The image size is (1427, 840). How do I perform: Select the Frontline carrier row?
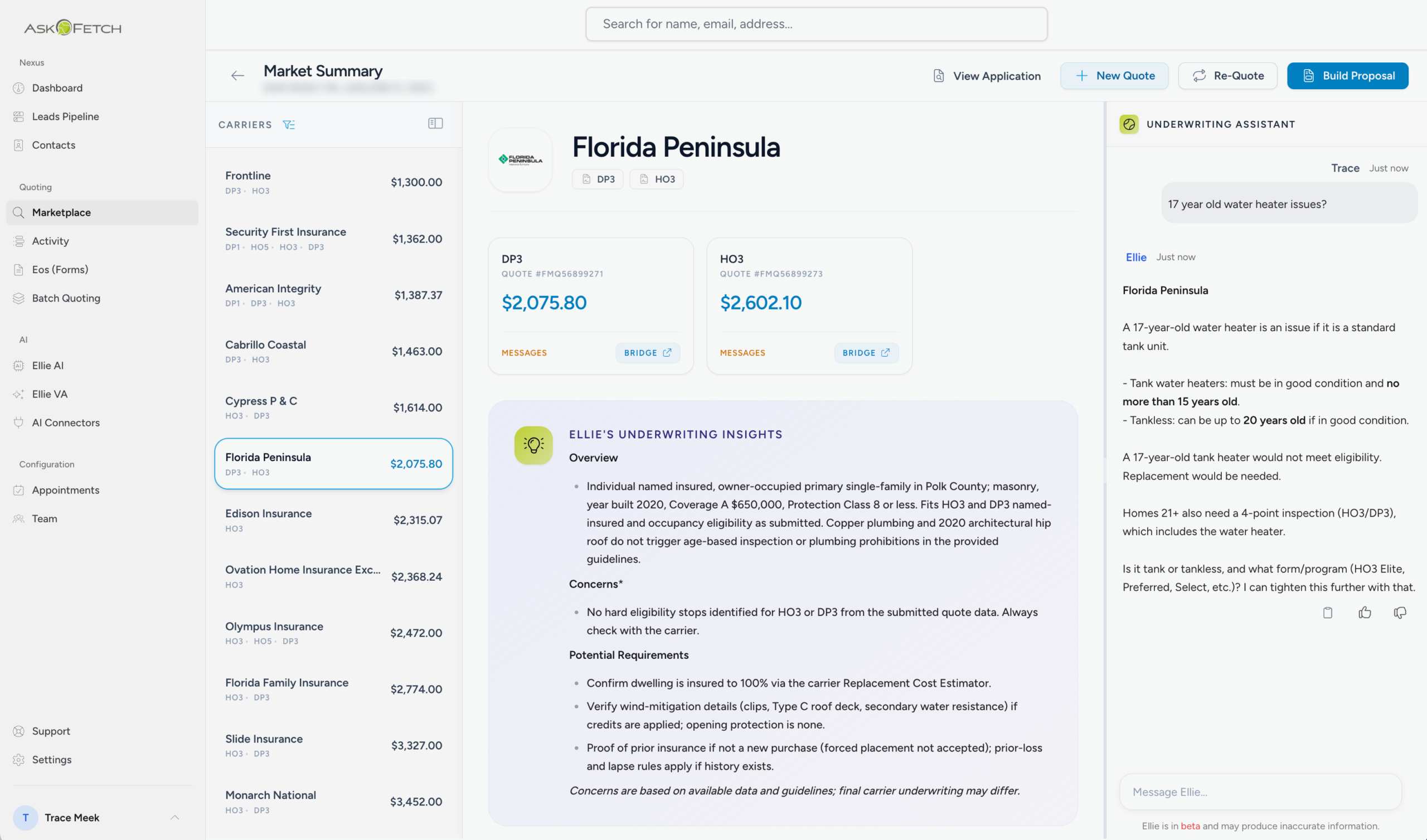333,182
